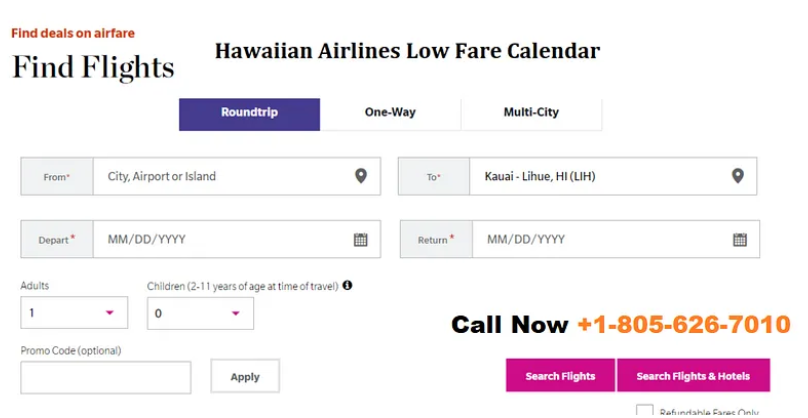The height and width of the screenshot is (418, 808).
Task: Click the Promo Code text box
Action: pos(106,377)
